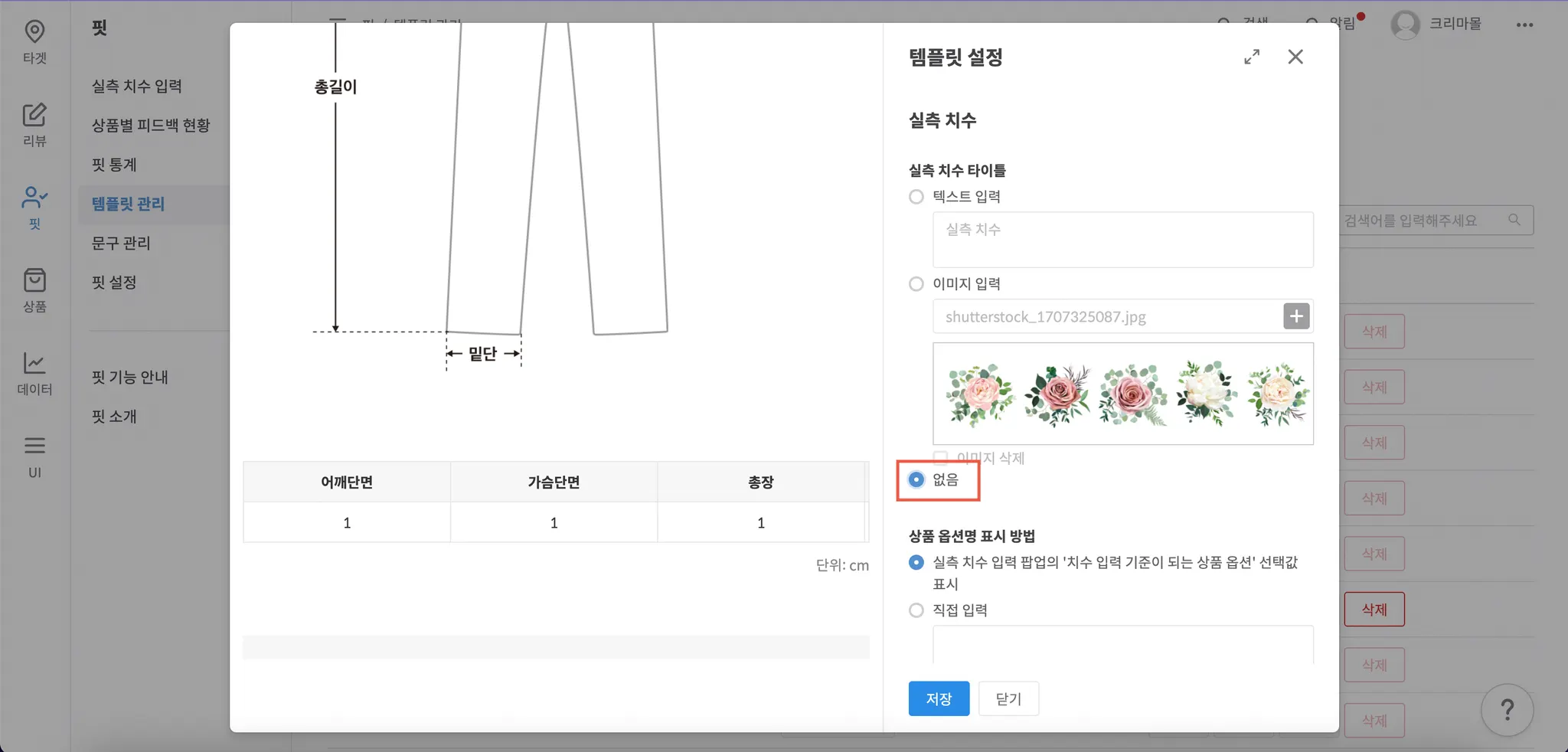Expand the template settings panel to fullscreen
Image resolution: width=1568 pixels, height=752 pixels.
(x=1252, y=57)
